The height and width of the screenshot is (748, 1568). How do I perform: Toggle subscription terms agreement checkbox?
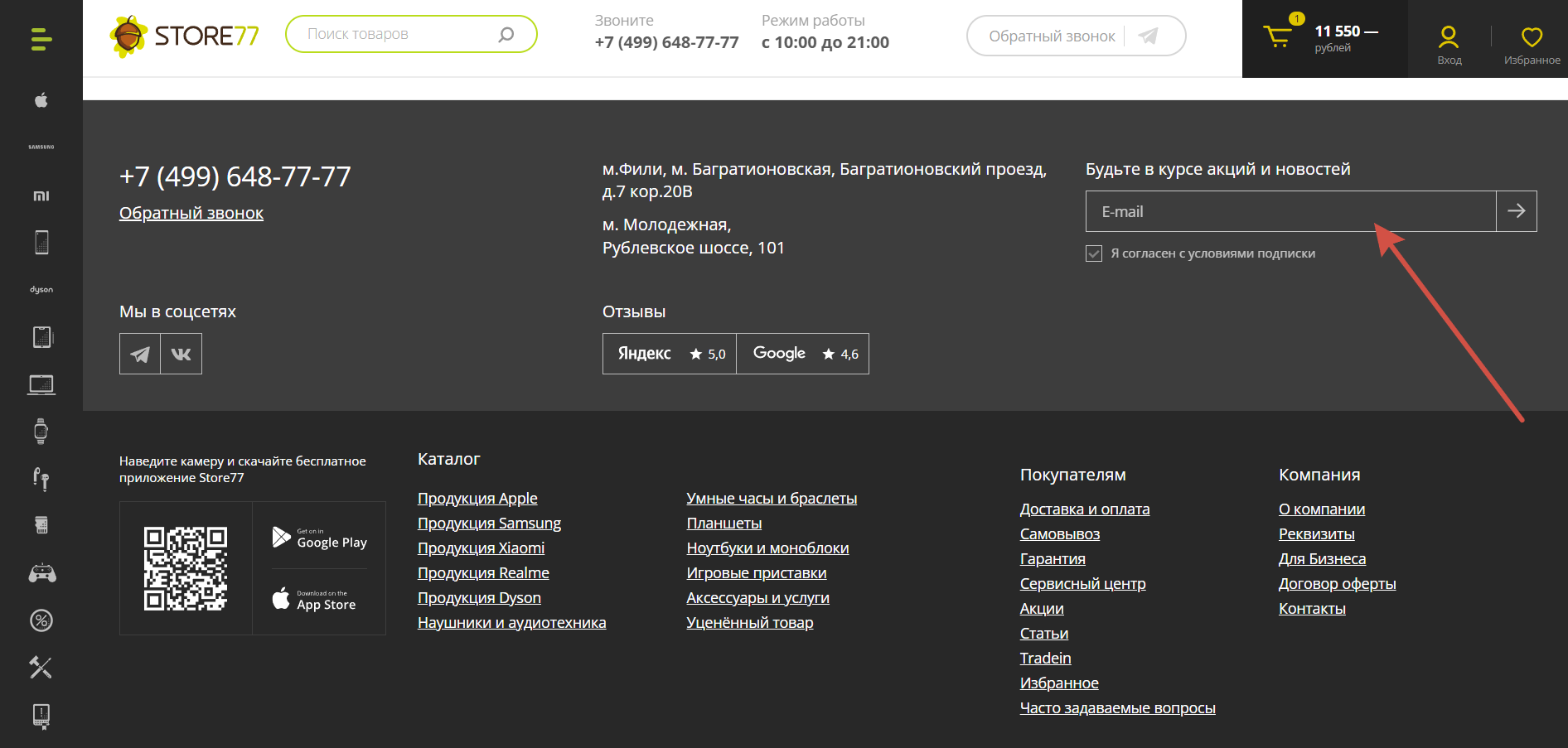pyautogui.click(x=1094, y=253)
